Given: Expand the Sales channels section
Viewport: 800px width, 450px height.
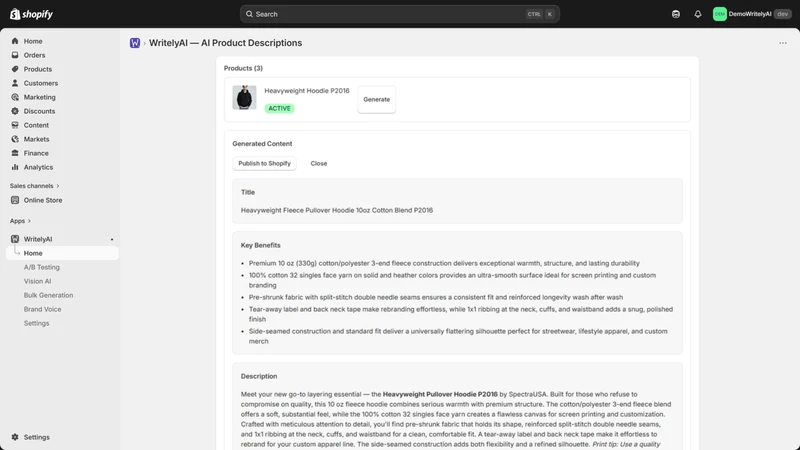Looking at the screenshot, I should point(34,186).
